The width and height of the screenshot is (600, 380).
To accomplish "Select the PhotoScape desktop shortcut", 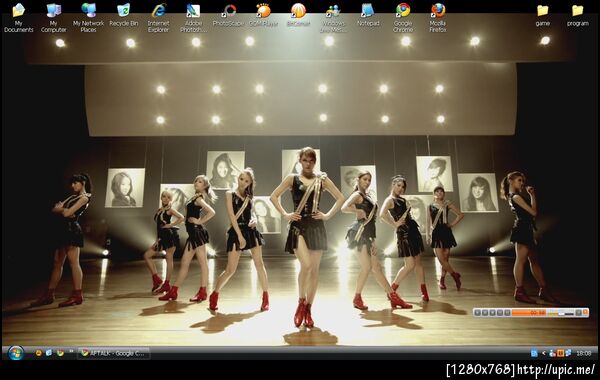I will pyautogui.click(x=228, y=15).
